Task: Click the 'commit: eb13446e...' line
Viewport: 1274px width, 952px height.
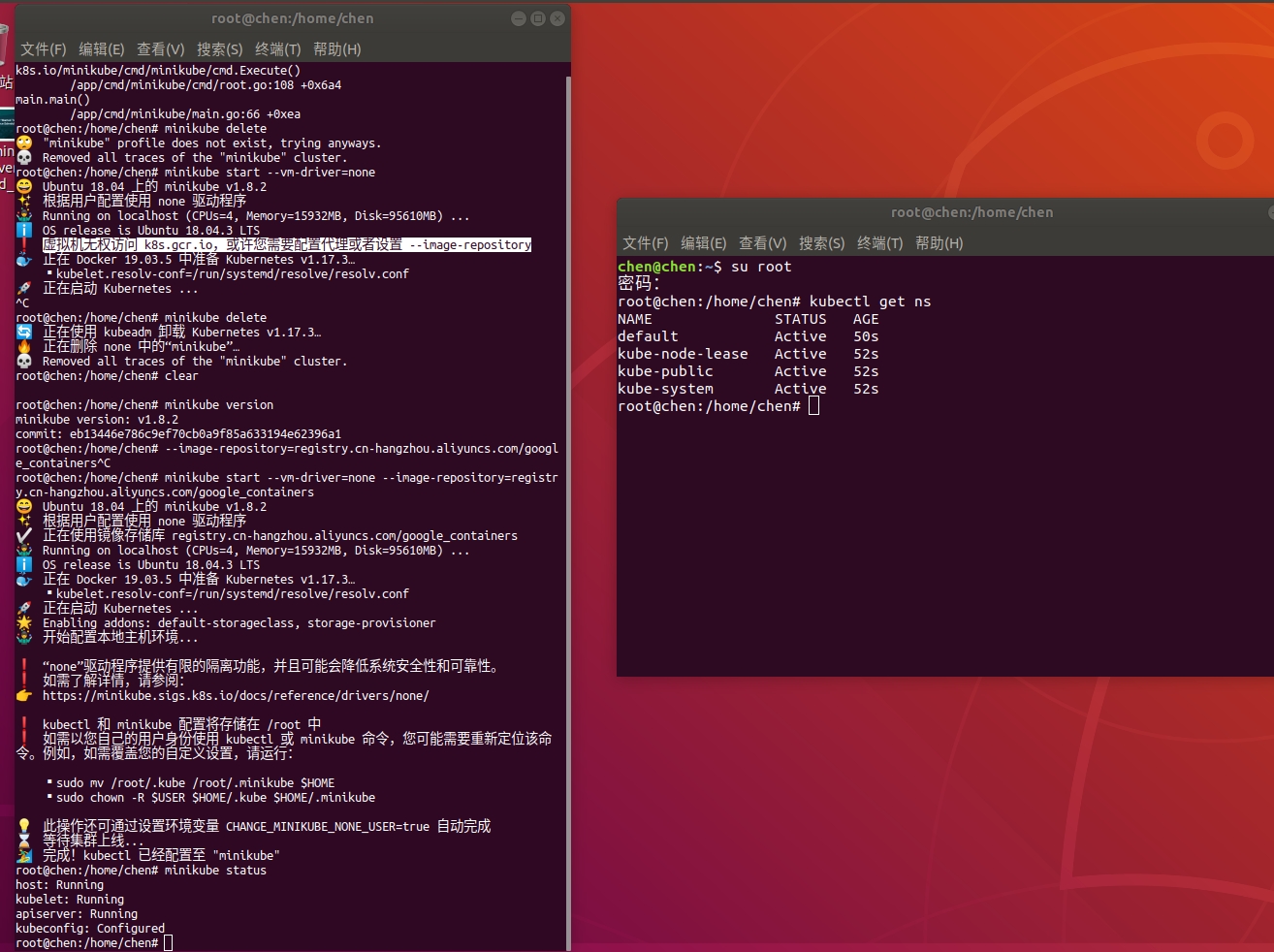Action: 178,434
